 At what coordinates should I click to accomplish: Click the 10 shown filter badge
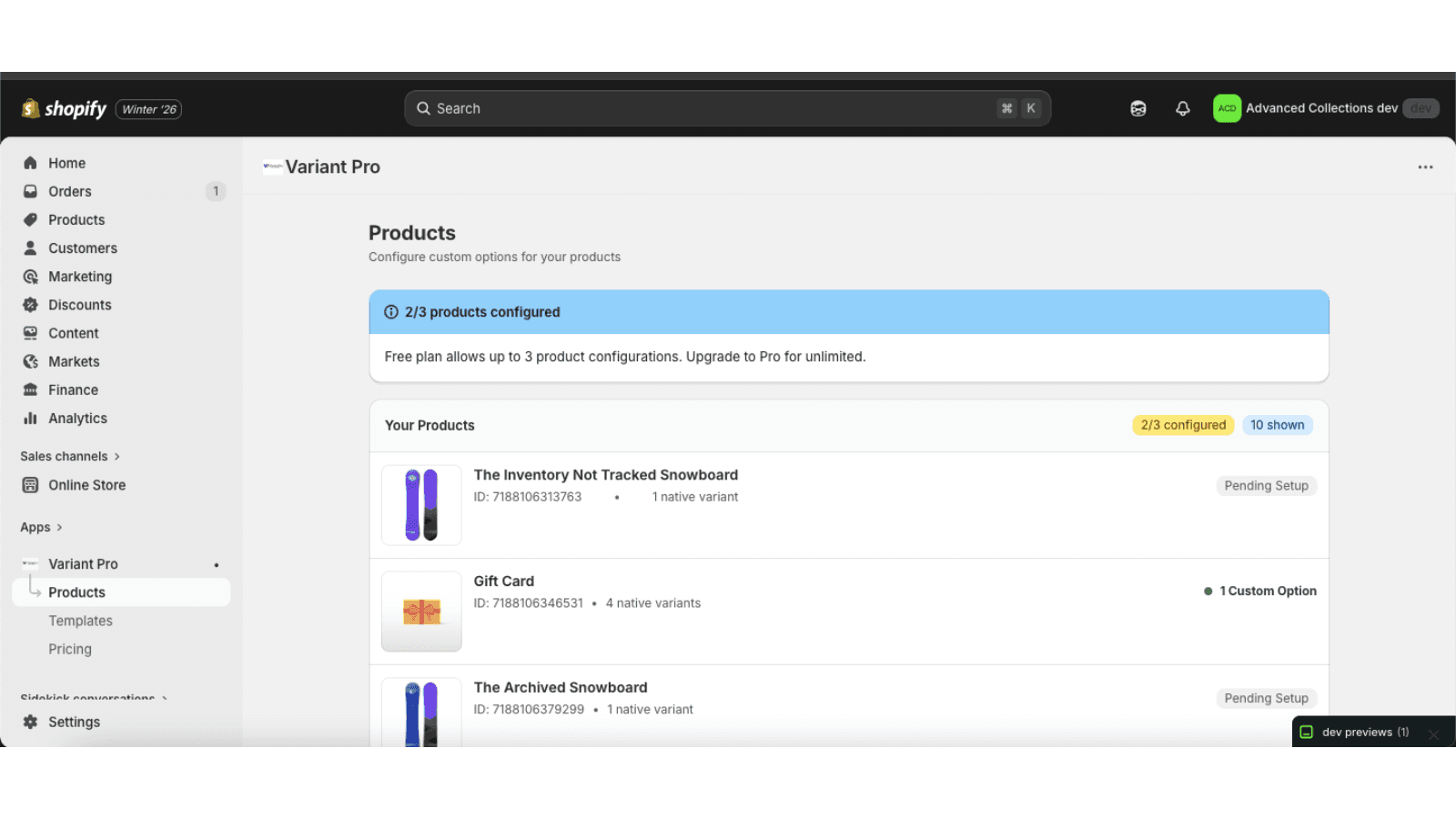(x=1278, y=425)
